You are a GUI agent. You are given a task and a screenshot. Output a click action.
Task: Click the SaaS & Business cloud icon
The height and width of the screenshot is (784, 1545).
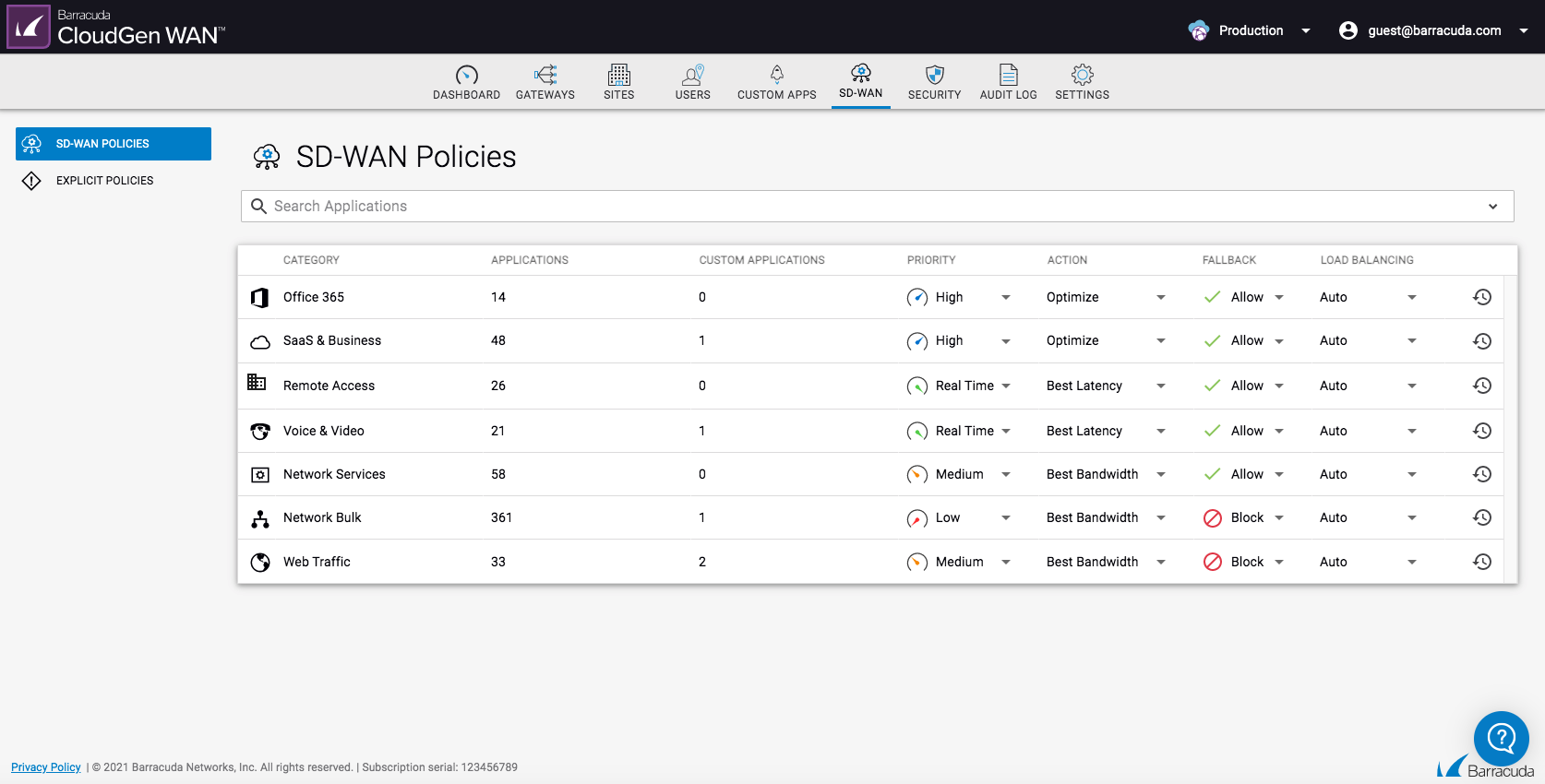tap(260, 342)
